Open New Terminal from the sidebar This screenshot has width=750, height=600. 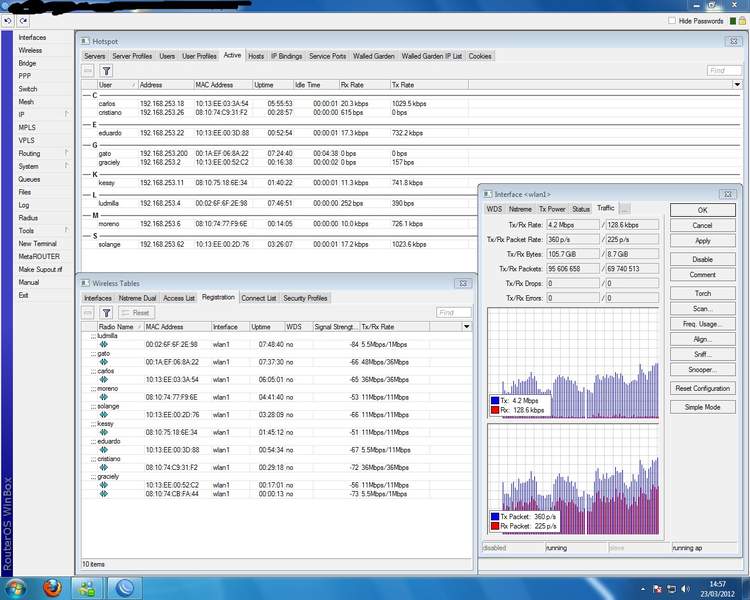pos(37,244)
